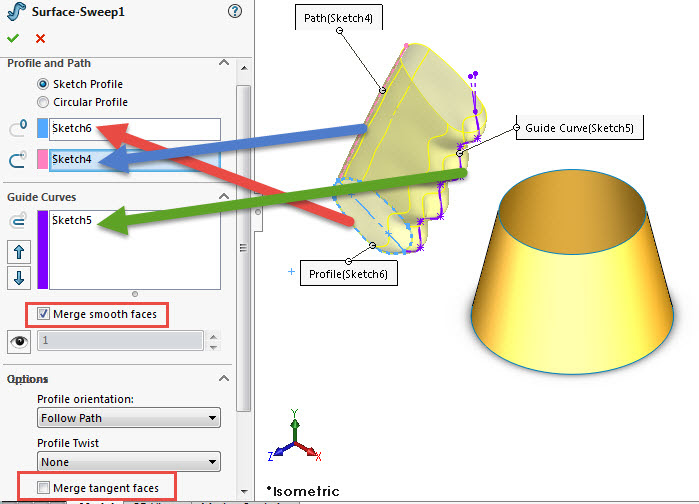Click the XYZ orientation triad

[x=295, y=437]
